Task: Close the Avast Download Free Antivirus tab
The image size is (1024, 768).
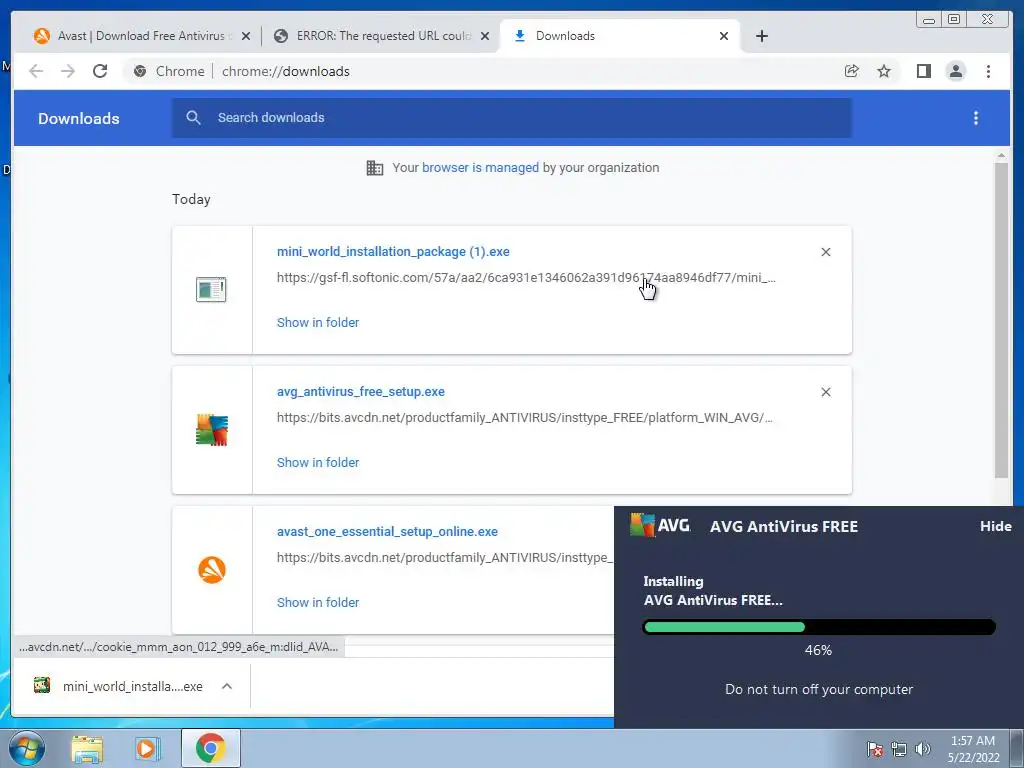Action: click(246, 36)
